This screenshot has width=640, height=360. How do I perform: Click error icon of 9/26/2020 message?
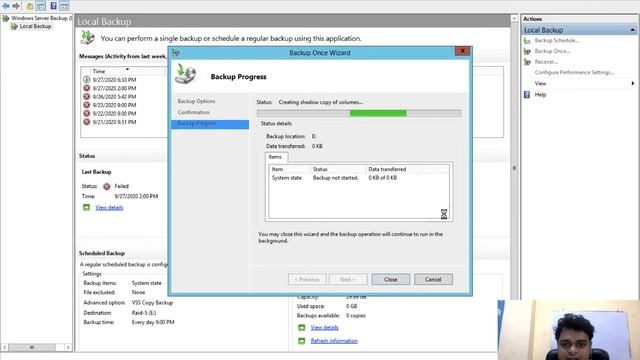click(87, 97)
